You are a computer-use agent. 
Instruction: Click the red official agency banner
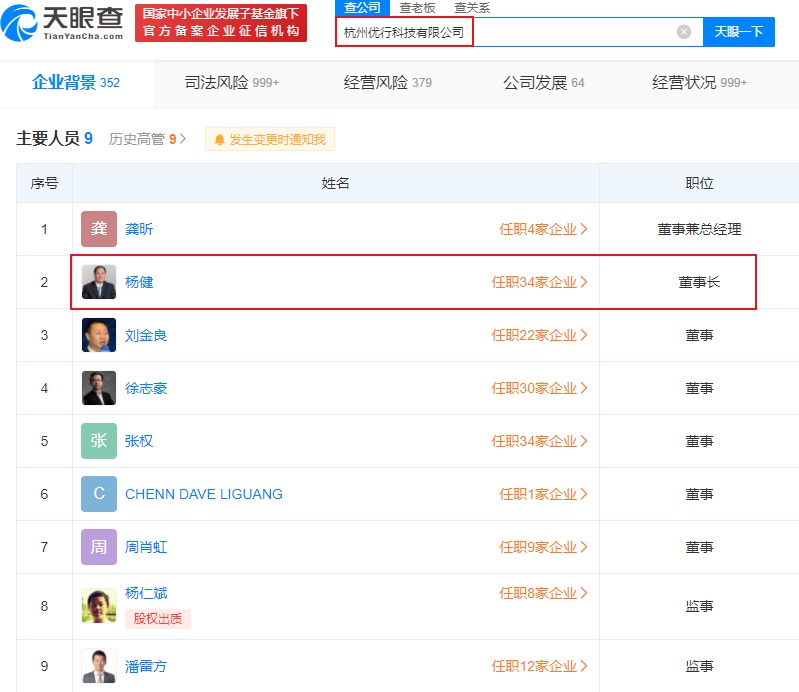point(221,23)
